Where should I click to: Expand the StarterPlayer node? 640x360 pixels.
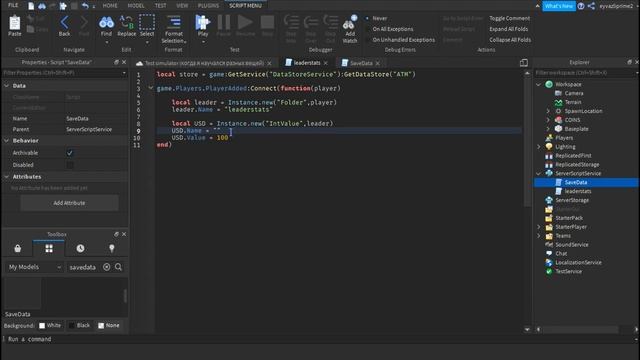click(x=539, y=227)
